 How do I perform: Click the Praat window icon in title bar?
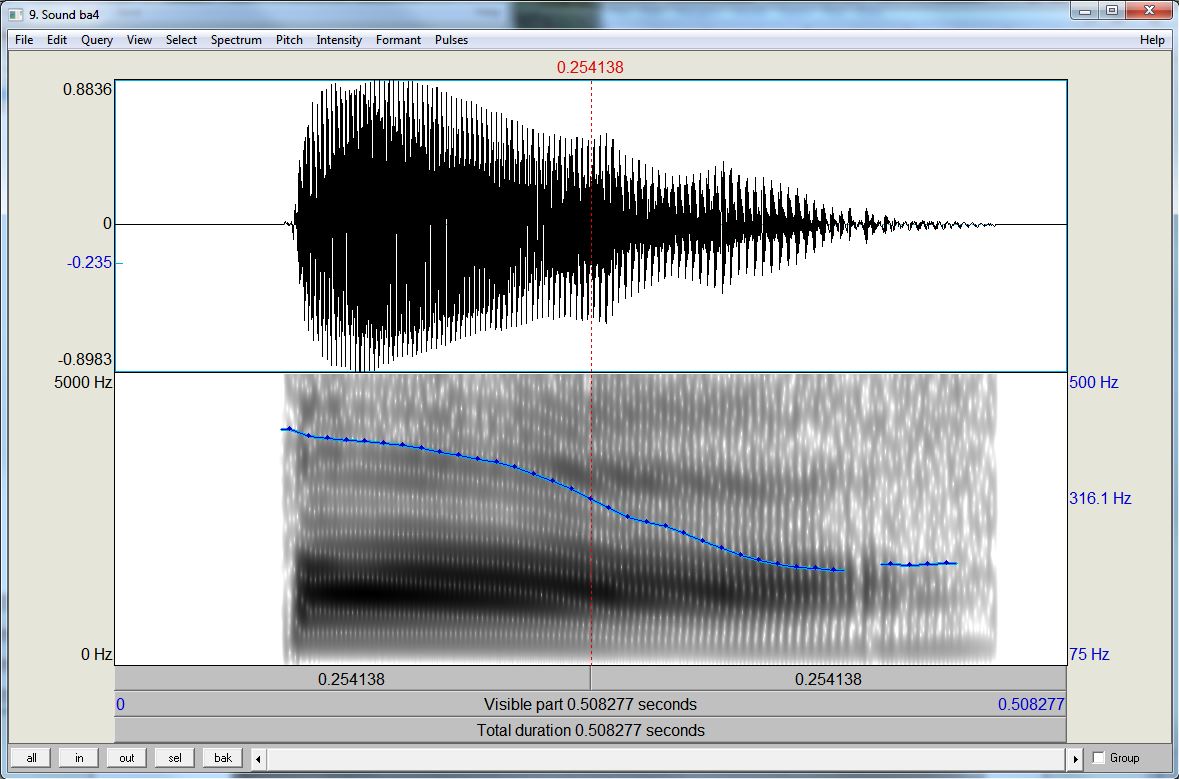click(x=16, y=14)
